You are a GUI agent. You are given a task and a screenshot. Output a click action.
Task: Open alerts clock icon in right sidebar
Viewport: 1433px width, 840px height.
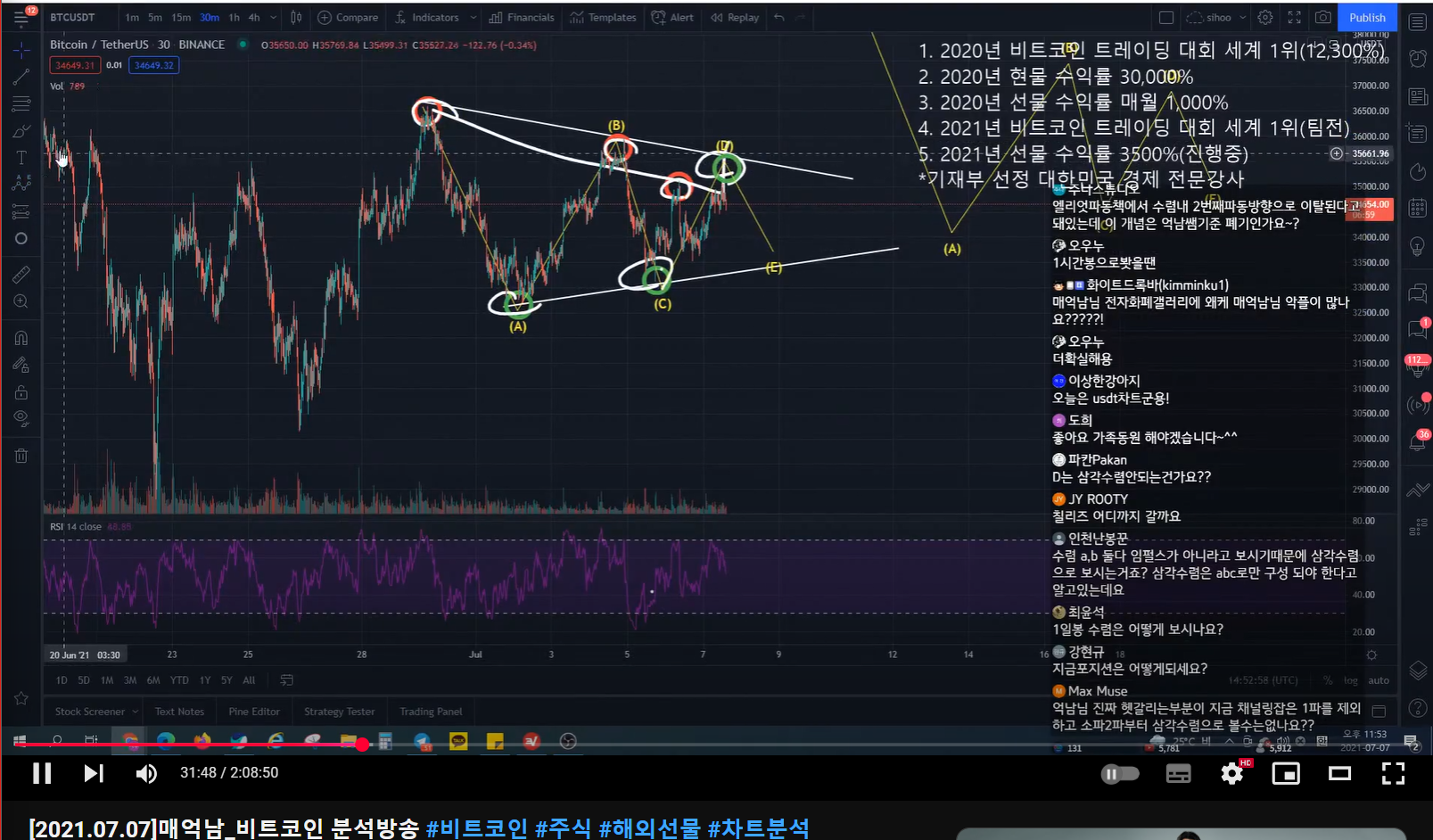point(1417,59)
